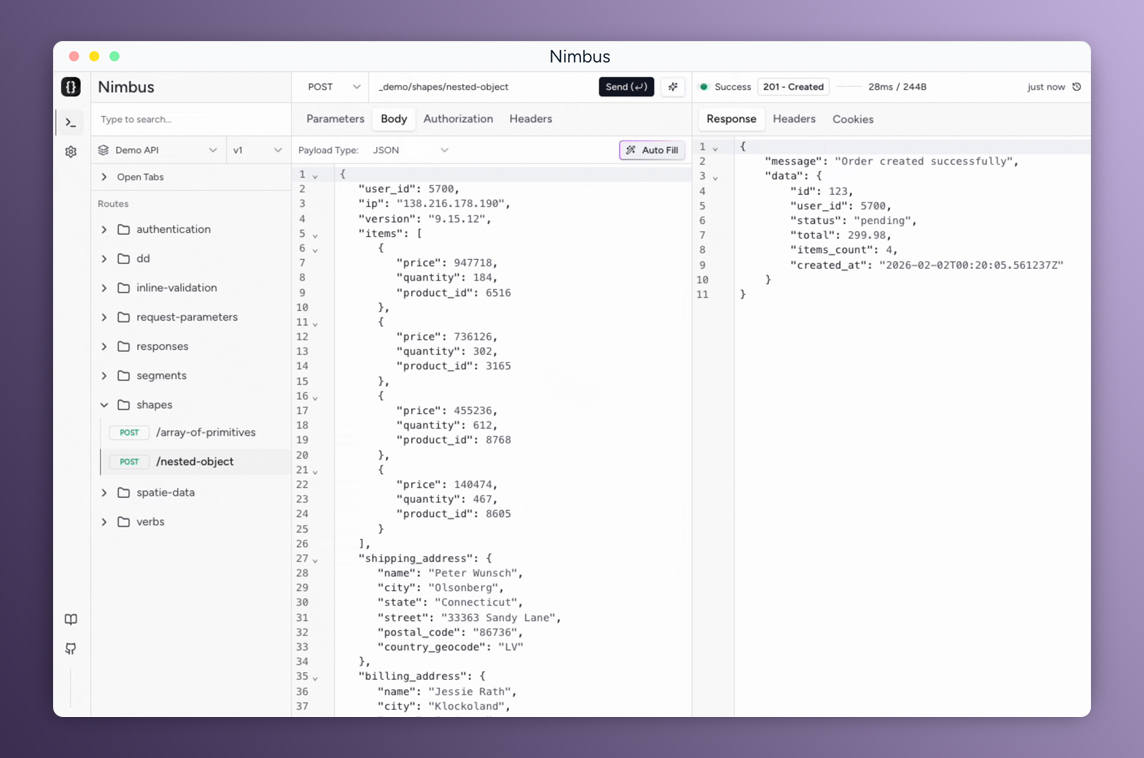Open the v1 version dropdown
The image size is (1144, 758).
click(256, 150)
